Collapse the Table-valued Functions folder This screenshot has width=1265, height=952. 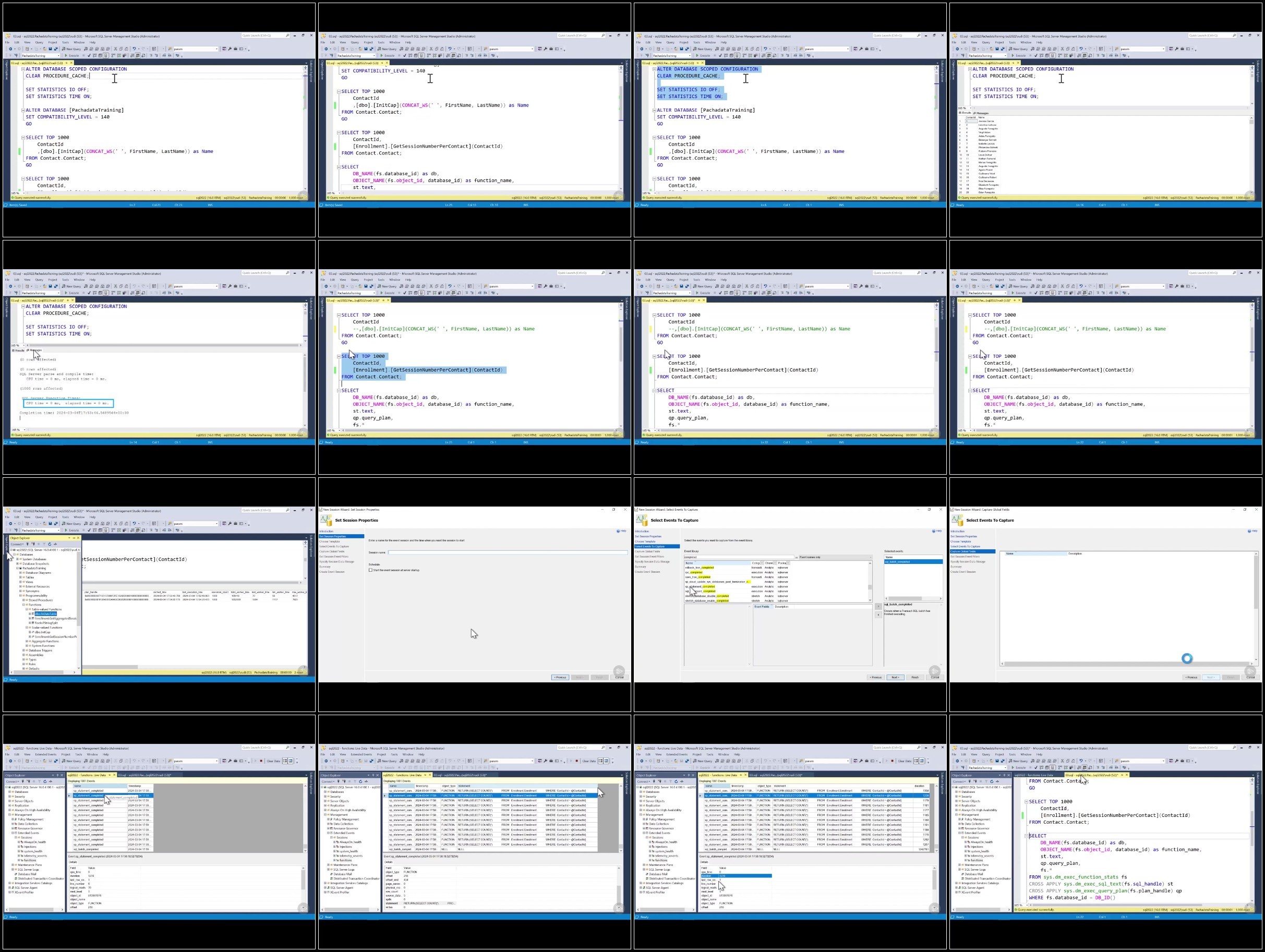(x=27, y=609)
